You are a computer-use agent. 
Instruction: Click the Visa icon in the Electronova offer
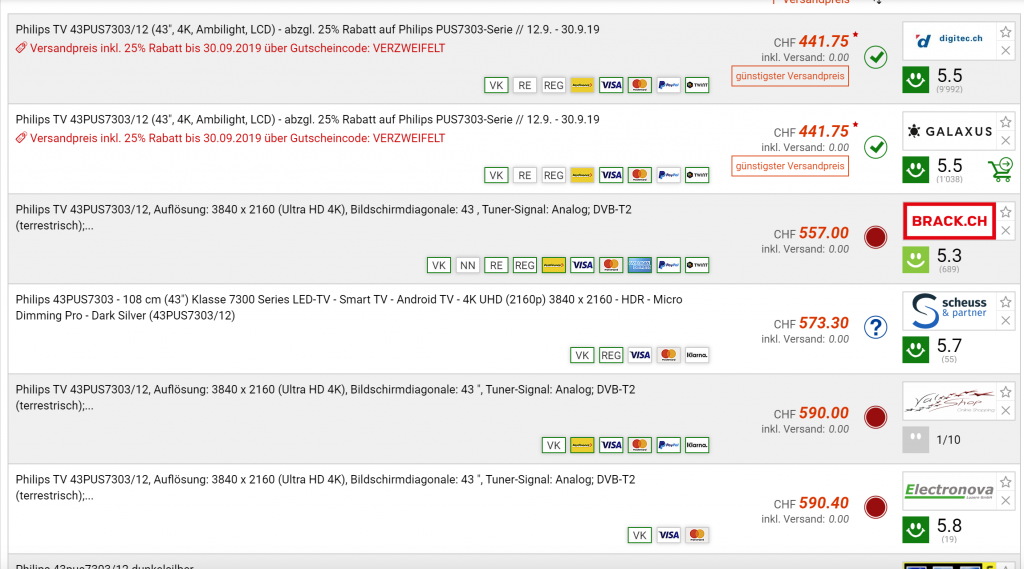(x=669, y=535)
